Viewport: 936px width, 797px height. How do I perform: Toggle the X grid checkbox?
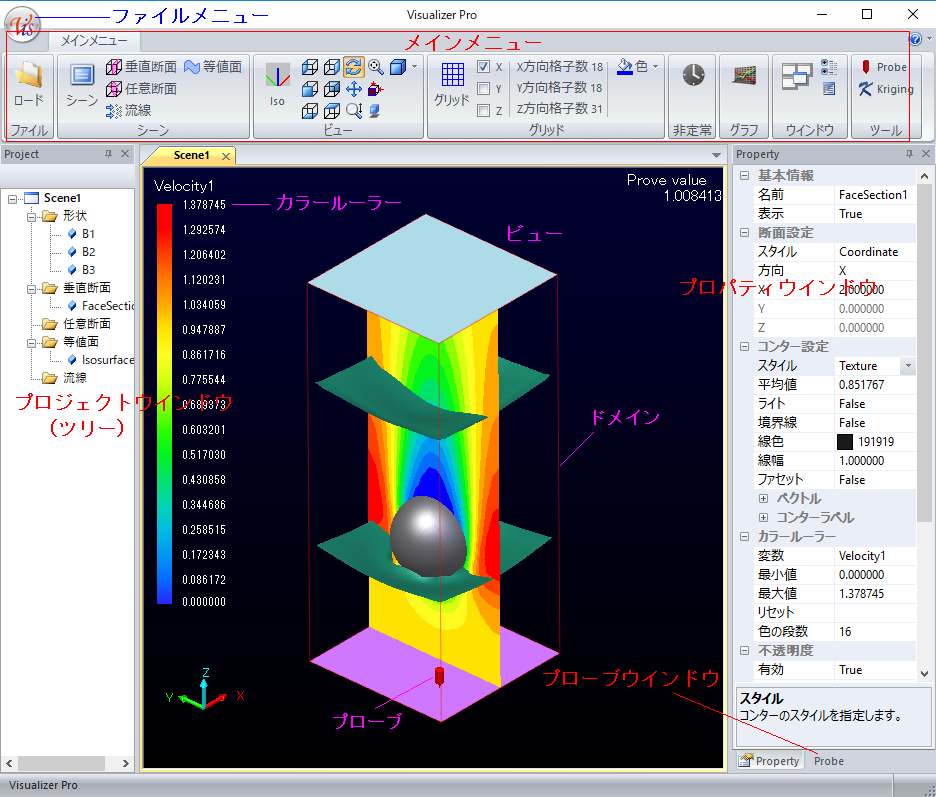click(x=484, y=67)
